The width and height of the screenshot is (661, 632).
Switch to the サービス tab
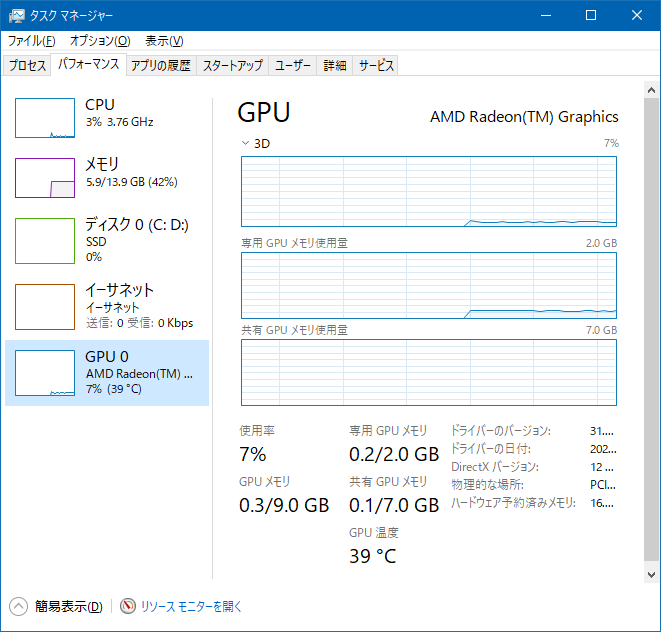[x=376, y=65]
